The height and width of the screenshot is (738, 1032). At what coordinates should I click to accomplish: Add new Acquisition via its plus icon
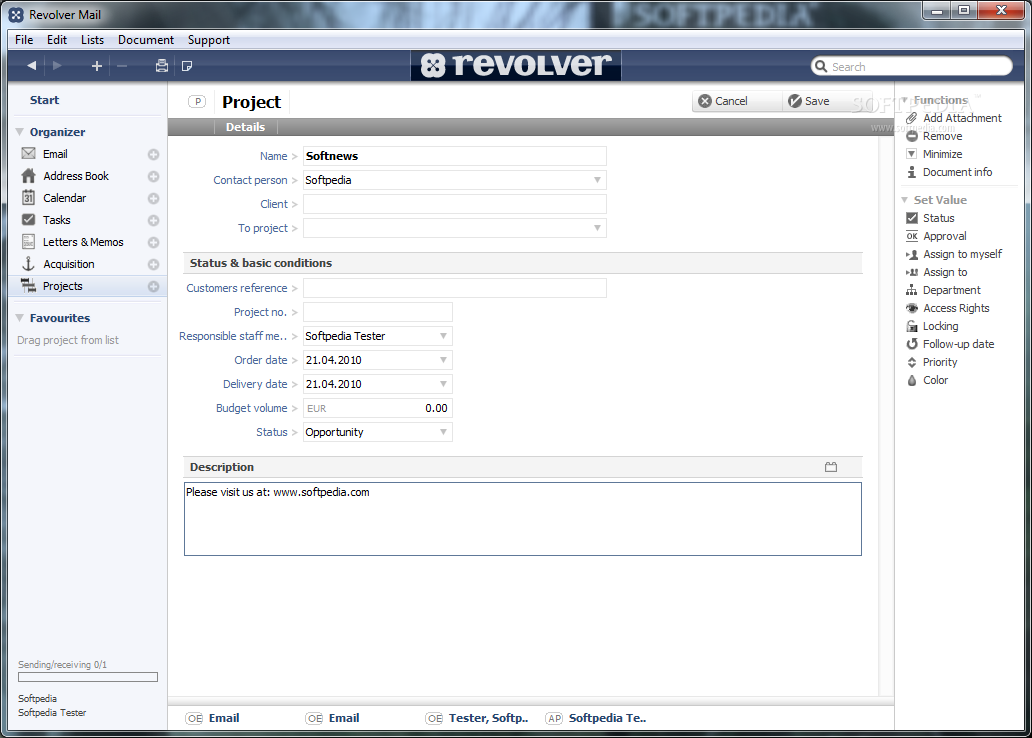(x=153, y=264)
